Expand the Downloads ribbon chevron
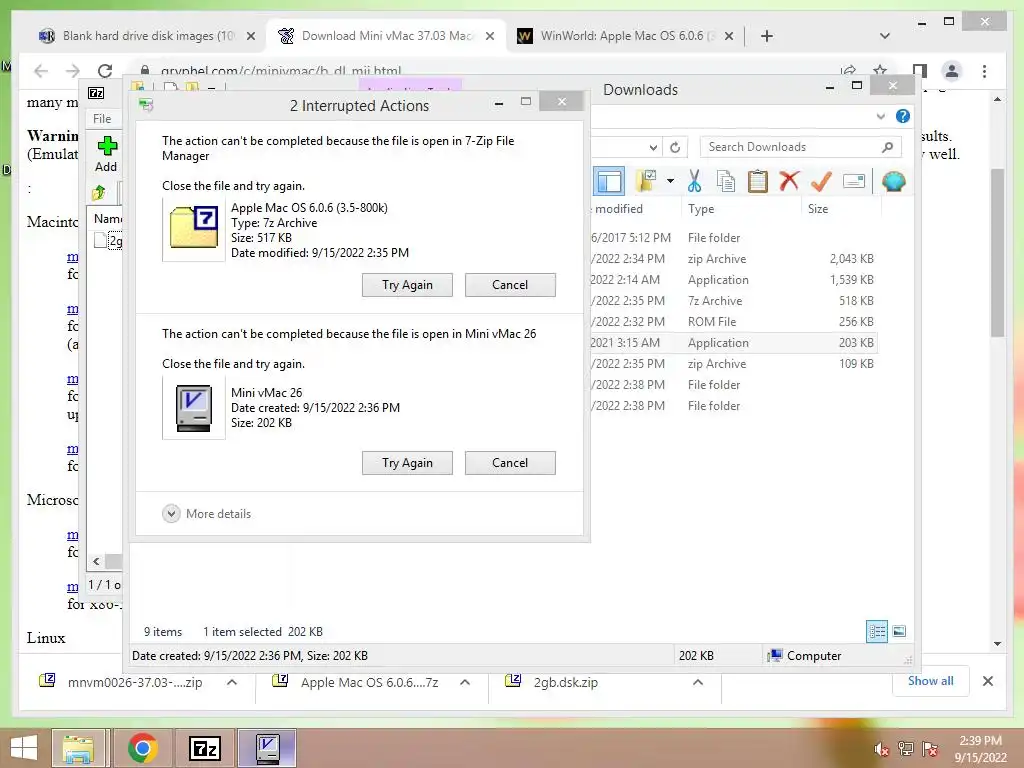The height and width of the screenshot is (768, 1024). click(x=880, y=116)
